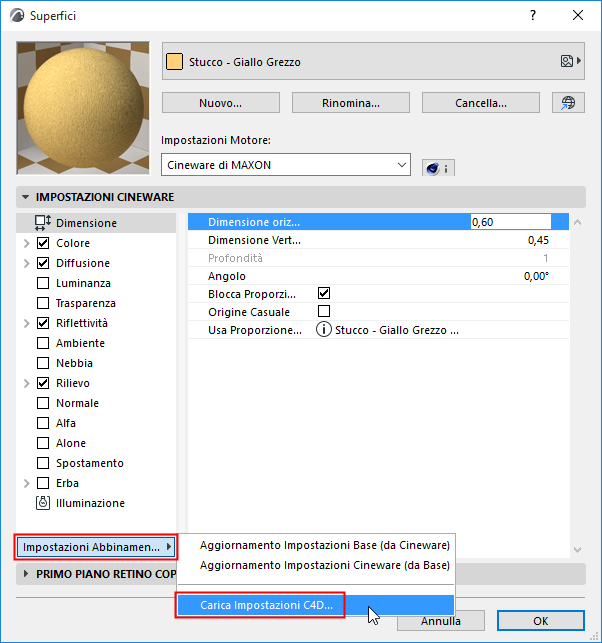This screenshot has height=643, width=602.
Task: Click the orange surface color swatch
Action: 174,62
